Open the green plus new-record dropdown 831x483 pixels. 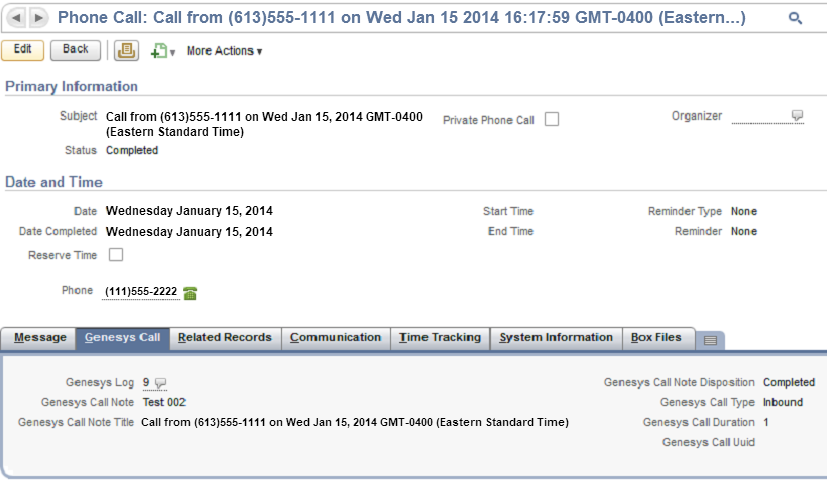tap(162, 51)
